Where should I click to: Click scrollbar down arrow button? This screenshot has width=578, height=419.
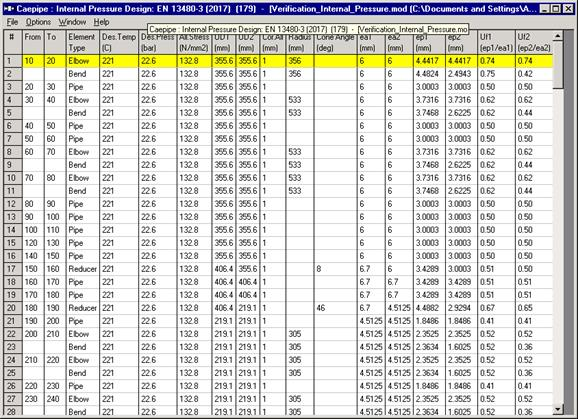(558, 409)
